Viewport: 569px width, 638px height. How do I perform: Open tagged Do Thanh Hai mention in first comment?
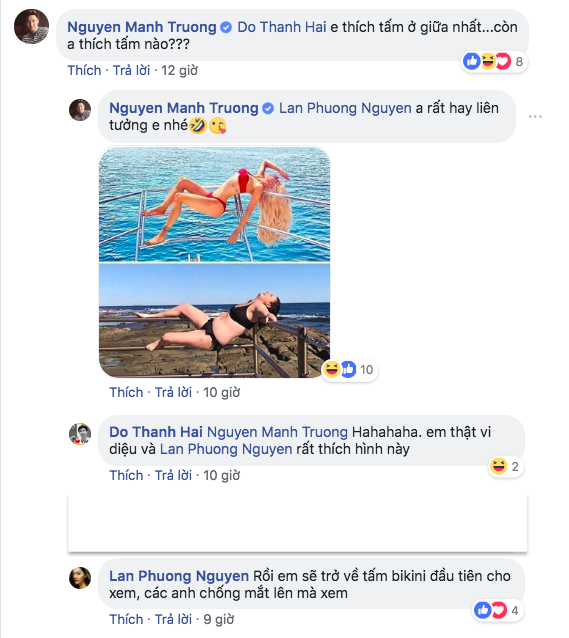coord(282,27)
